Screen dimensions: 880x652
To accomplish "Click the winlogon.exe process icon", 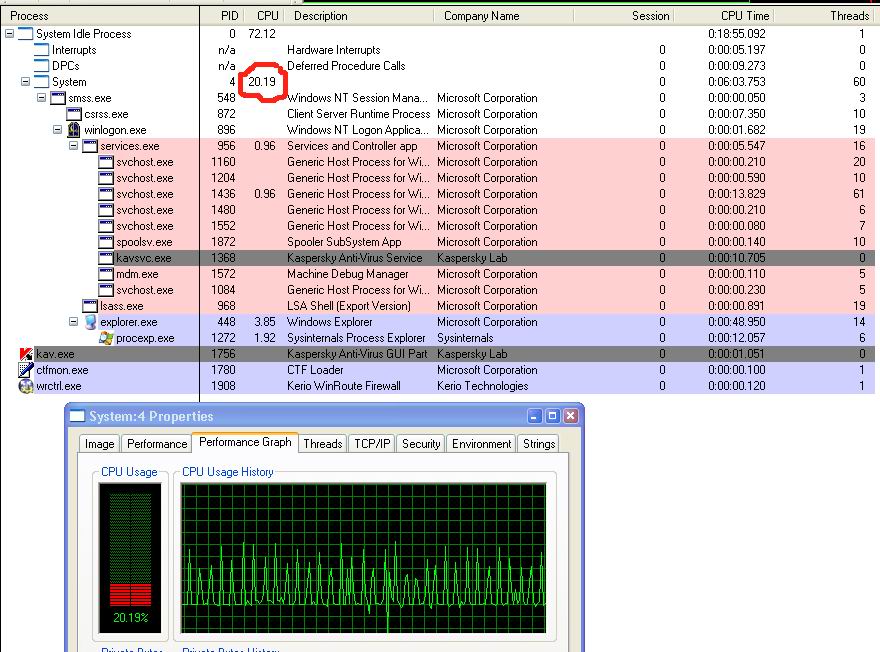I will [74, 130].
